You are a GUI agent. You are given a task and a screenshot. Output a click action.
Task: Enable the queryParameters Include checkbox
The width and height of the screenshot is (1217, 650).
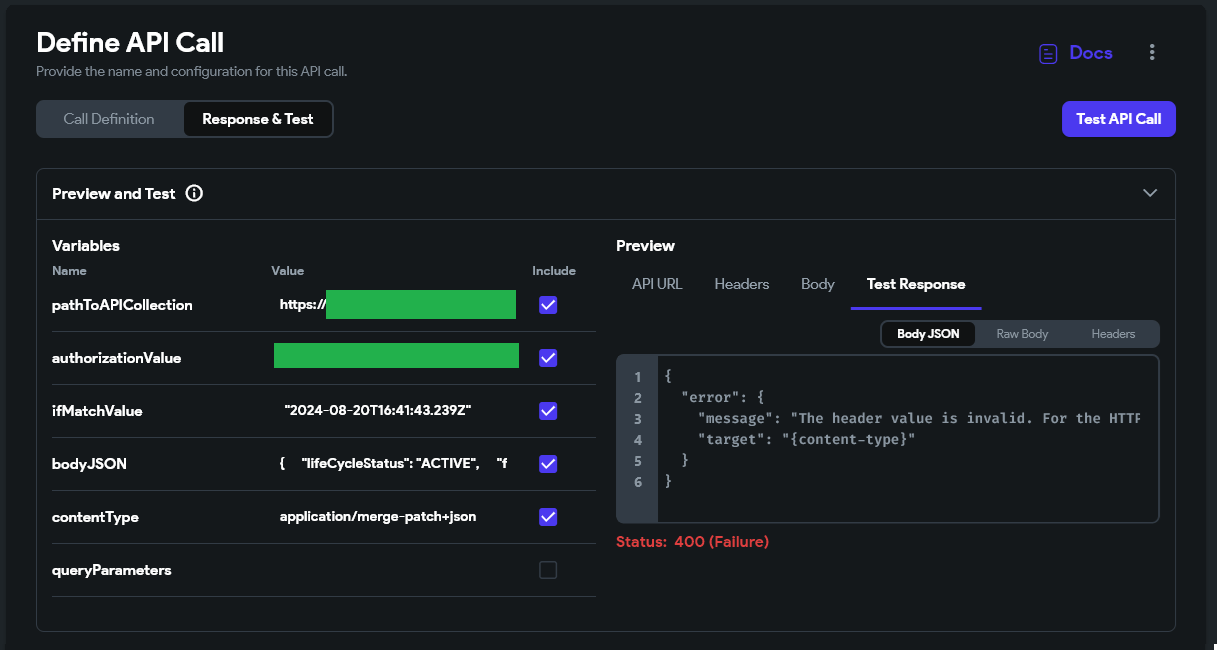pyautogui.click(x=548, y=570)
